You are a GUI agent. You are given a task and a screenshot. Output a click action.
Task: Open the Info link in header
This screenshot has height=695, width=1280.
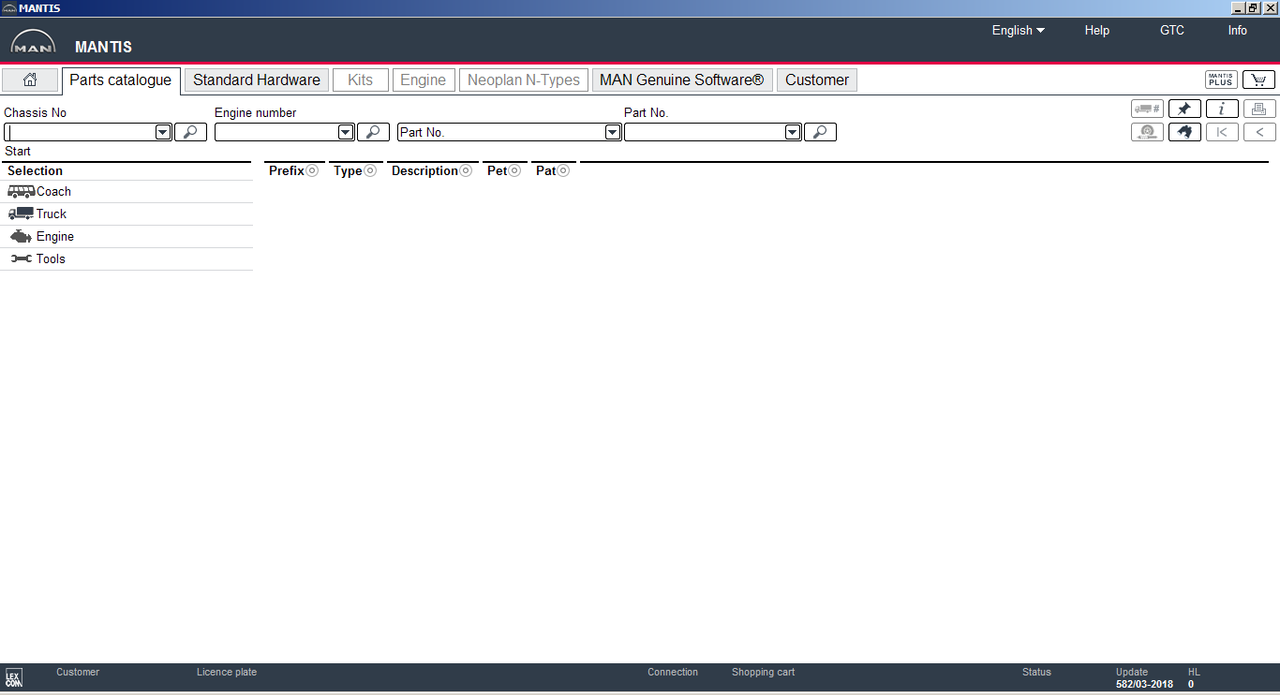1238,30
